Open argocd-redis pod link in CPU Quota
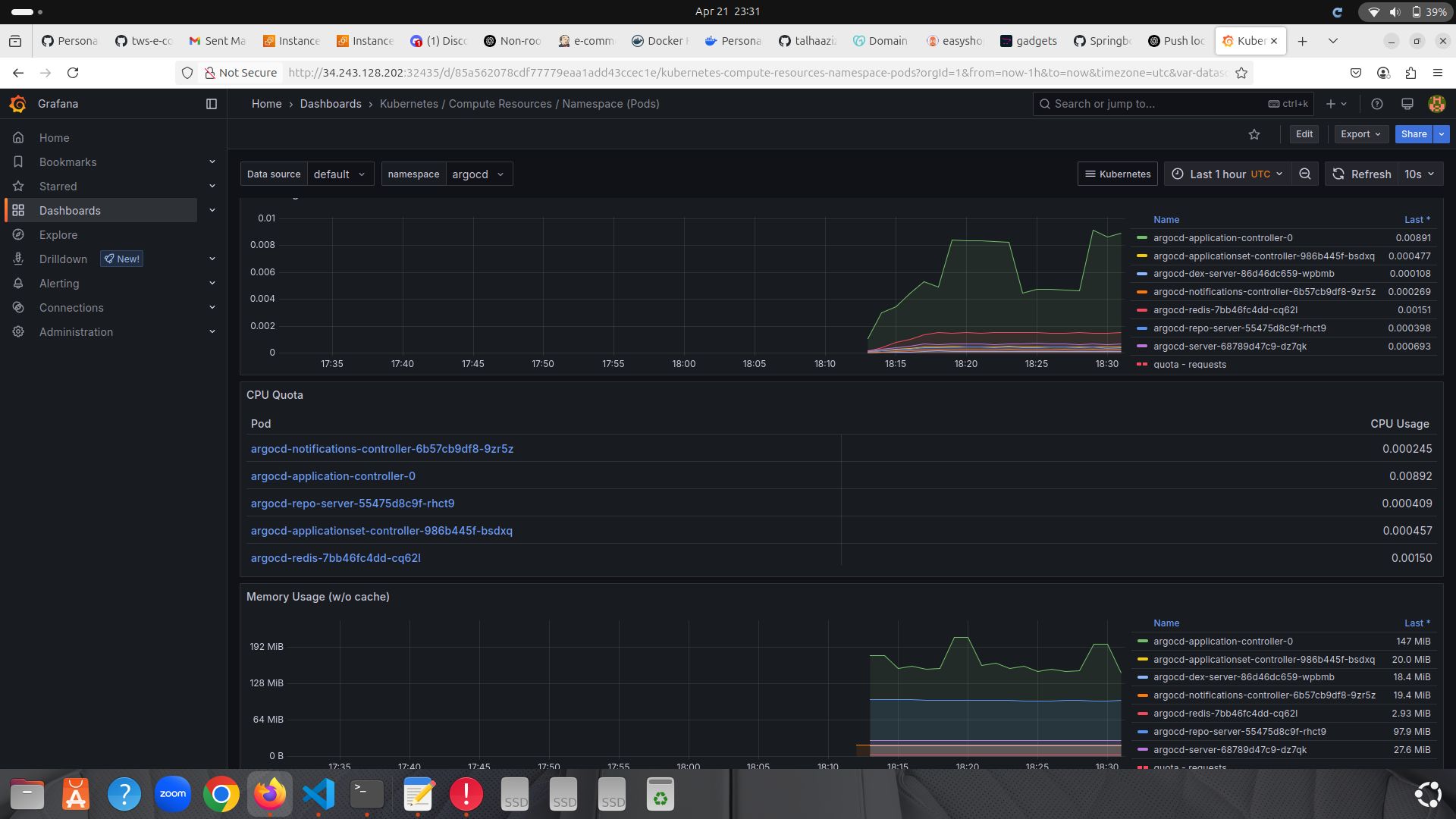The image size is (1456, 819). tap(335, 558)
